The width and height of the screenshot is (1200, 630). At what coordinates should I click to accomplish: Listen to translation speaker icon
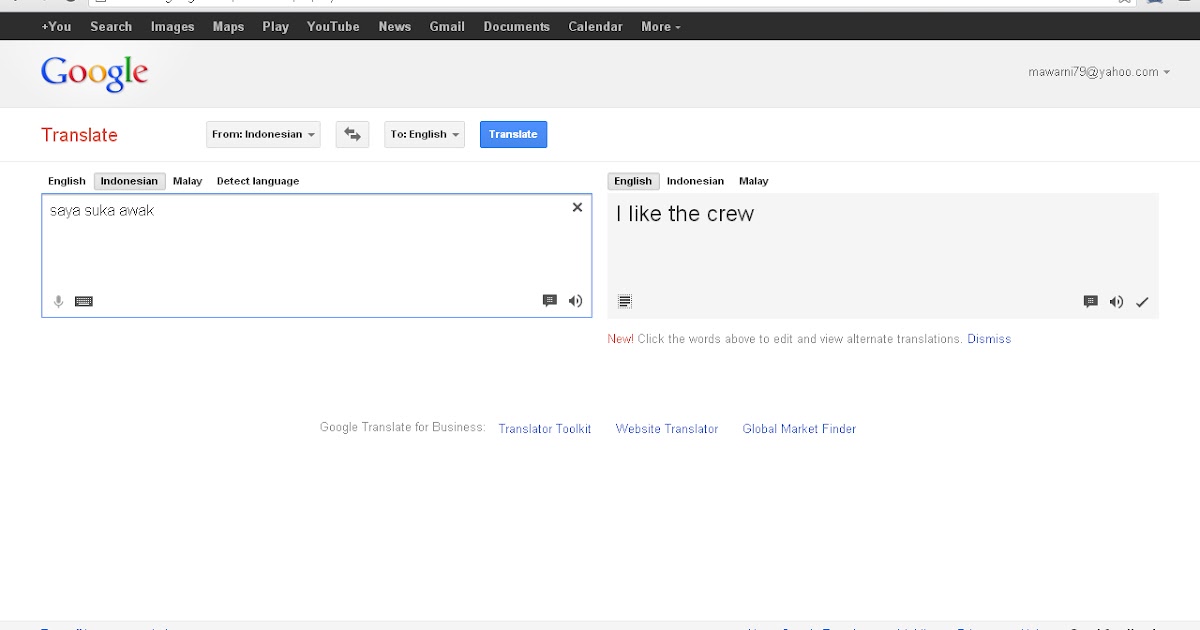click(1116, 301)
